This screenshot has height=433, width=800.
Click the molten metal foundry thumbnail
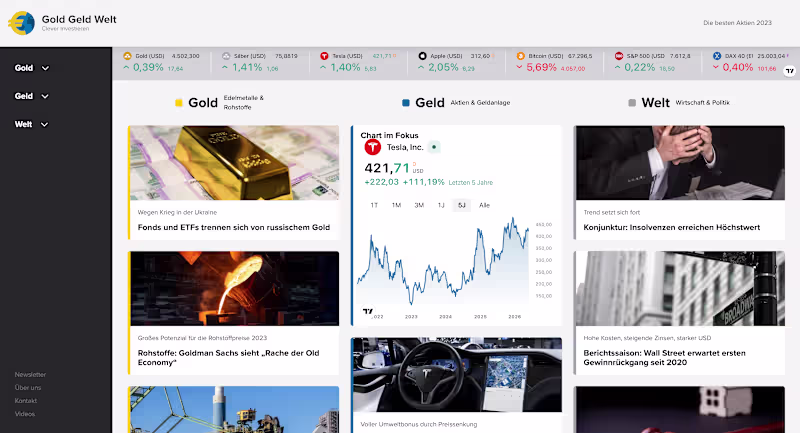click(x=235, y=288)
